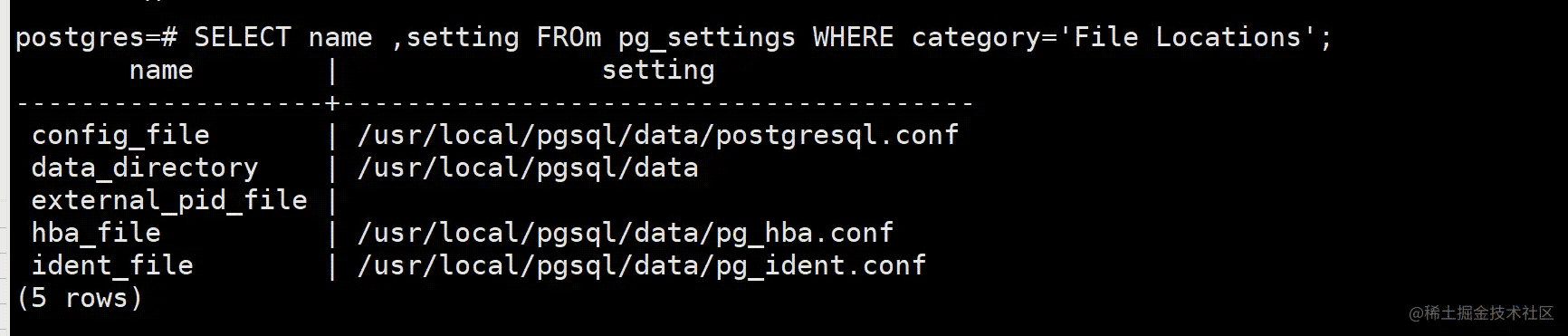The height and width of the screenshot is (336, 1568).
Task: Click the WHERE keyword in the query
Action: coord(853,37)
